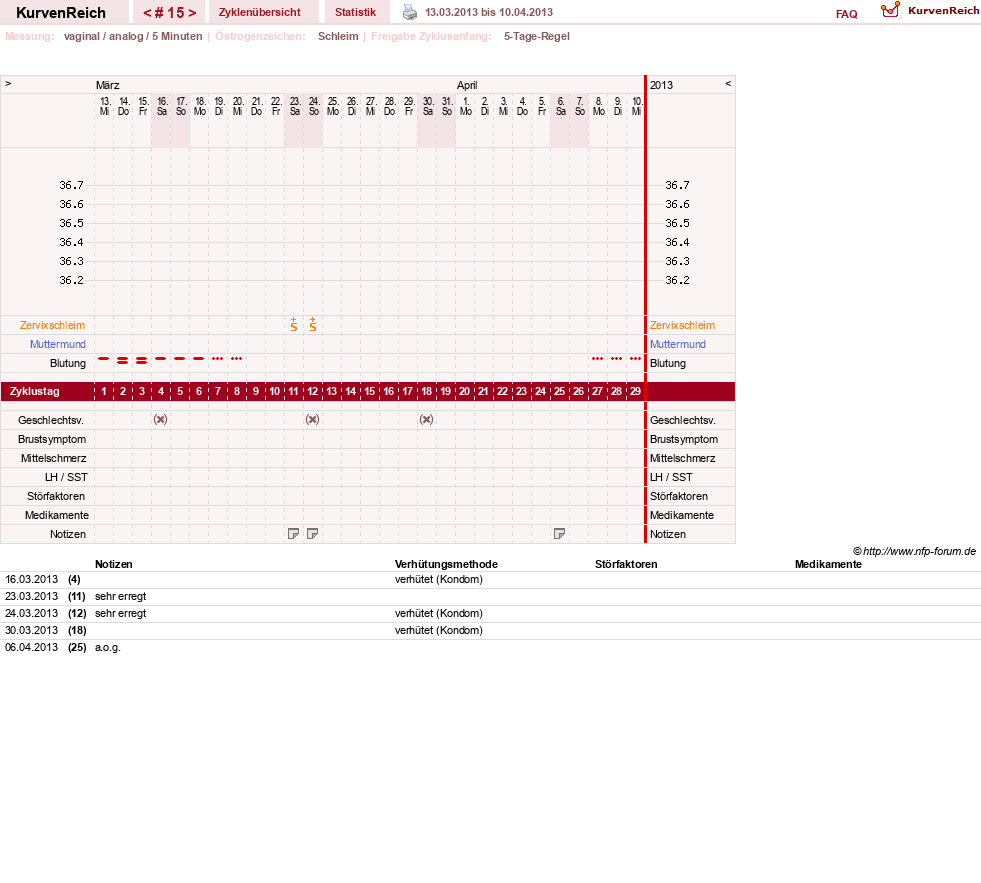Click notes entry dated 16.03.2013

tap(31, 579)
